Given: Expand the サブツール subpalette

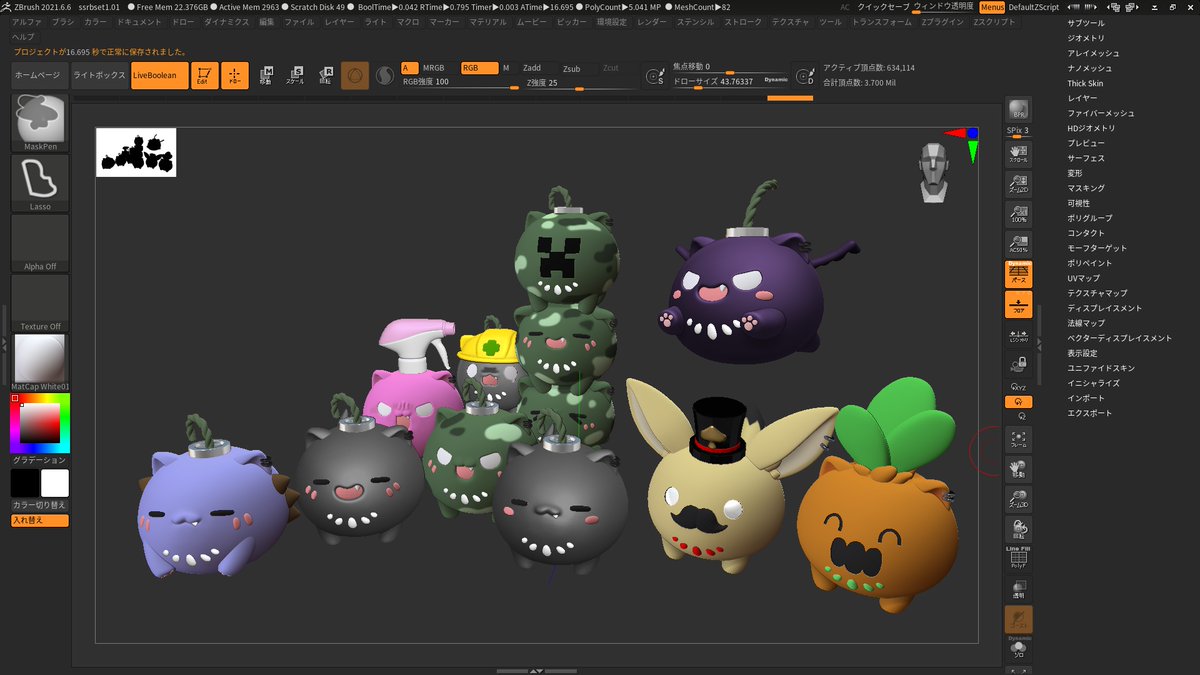Looking at the screenshot, I should click(x=1087, y=23).
